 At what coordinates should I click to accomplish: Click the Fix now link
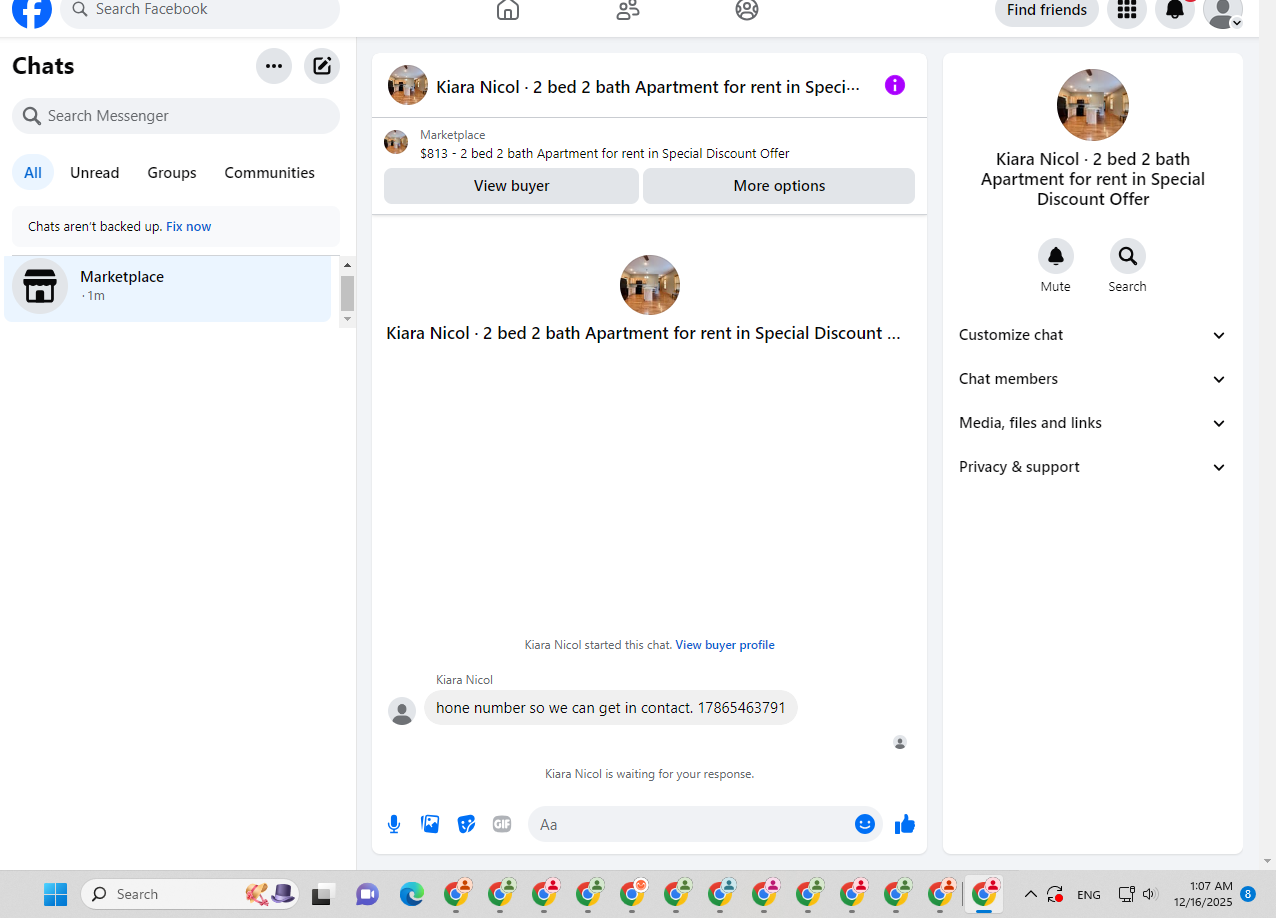189,227
